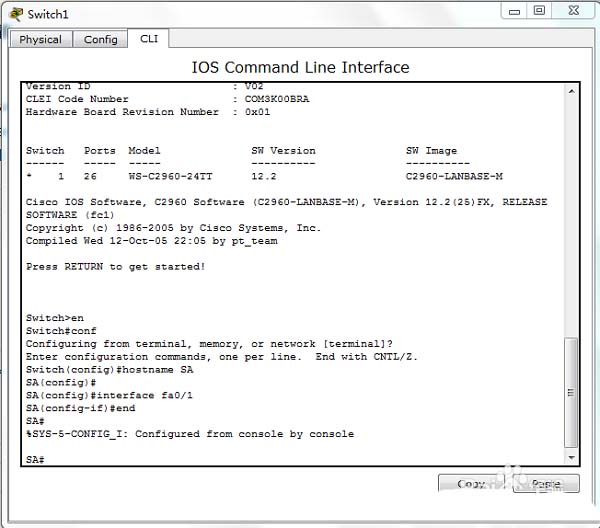600x528 pixels.
Task: Click the 'Press RETURN to get started!' text
Action: (116, 267)
